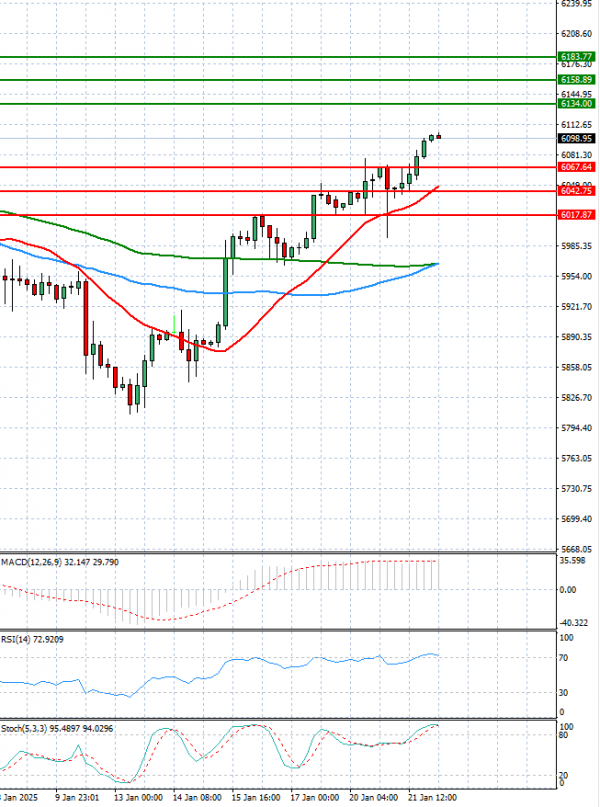Click the 5668.05 price at price axis bottom
This screenshot has width=600, height=807.
click(x=577, y=549)
